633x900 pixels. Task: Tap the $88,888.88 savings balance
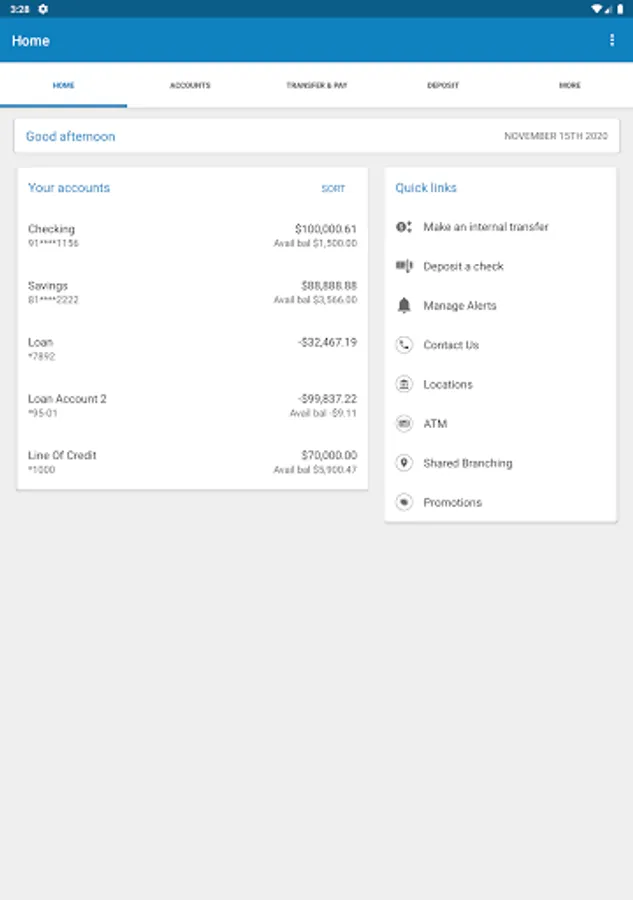[x=329, y=285]
